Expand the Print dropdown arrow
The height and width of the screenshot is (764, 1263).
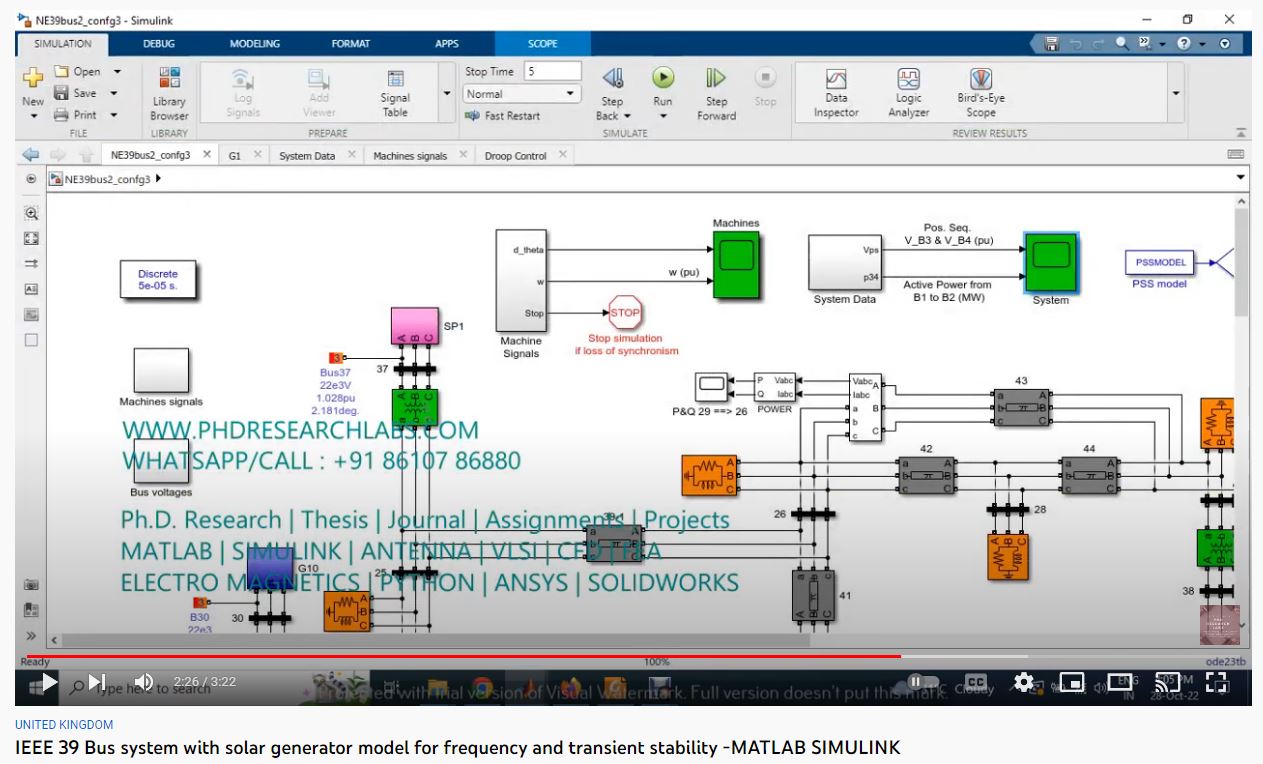(x=113, y=115)
